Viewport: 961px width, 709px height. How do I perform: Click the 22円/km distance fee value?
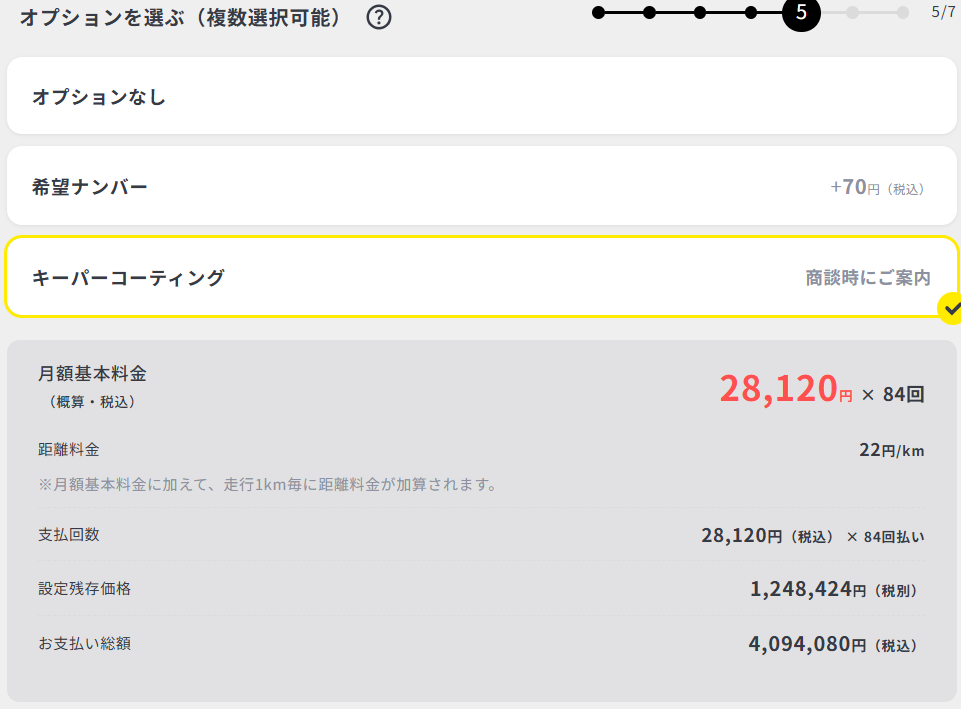click(x=891, y=450)
